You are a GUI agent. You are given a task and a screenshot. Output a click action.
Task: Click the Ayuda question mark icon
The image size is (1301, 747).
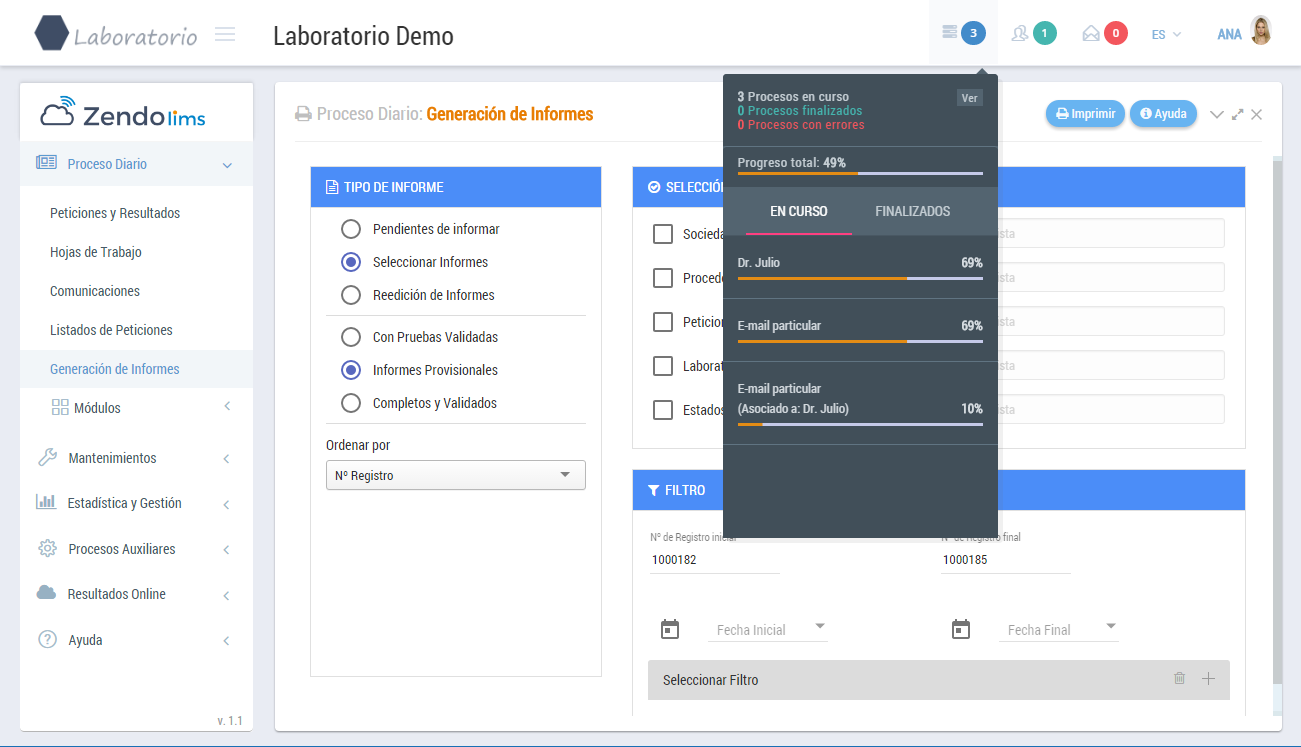pyautogui.click(x=47, y=639)
